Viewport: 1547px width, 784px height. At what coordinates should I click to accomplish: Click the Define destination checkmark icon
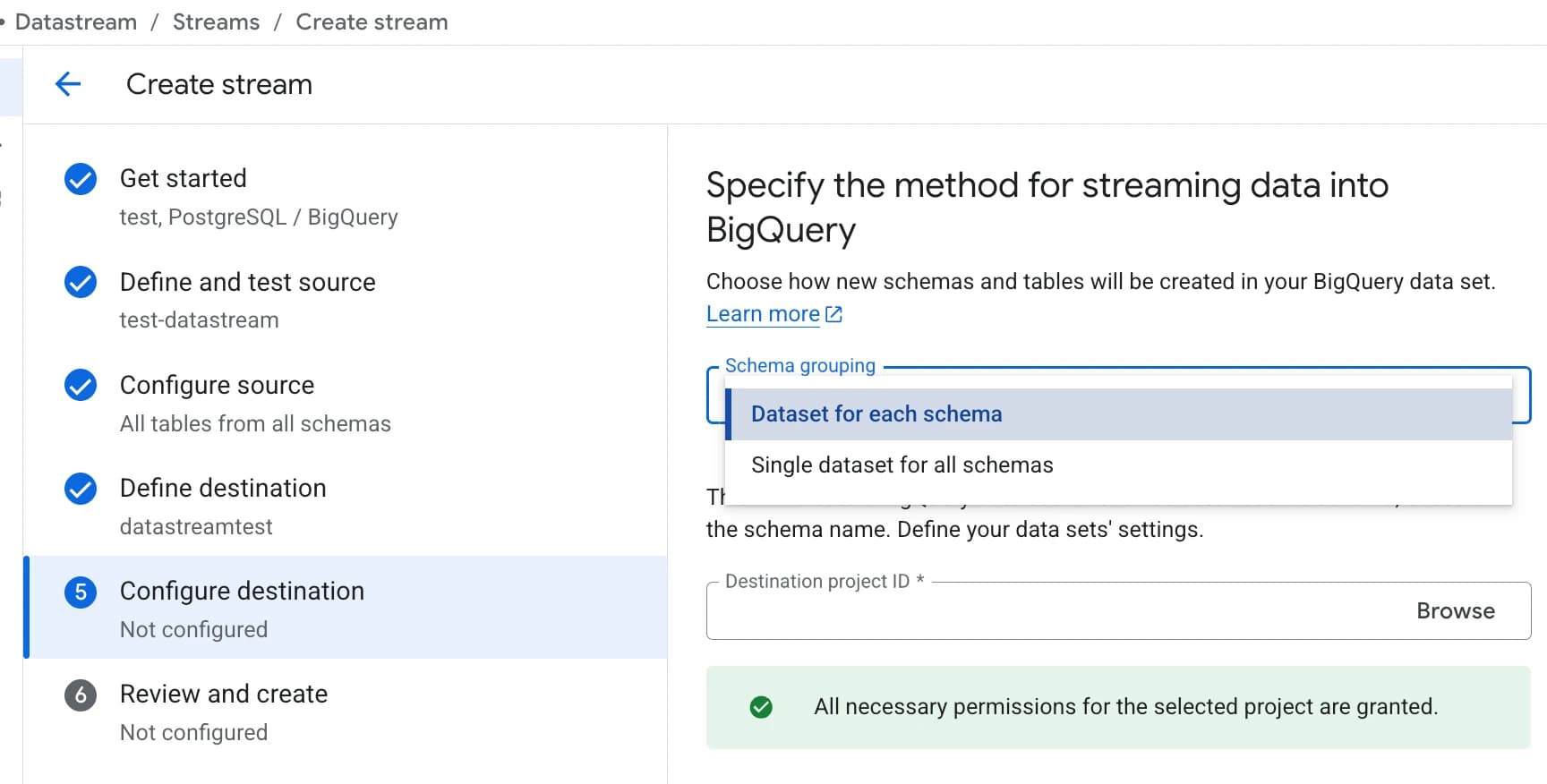(80, 489)
